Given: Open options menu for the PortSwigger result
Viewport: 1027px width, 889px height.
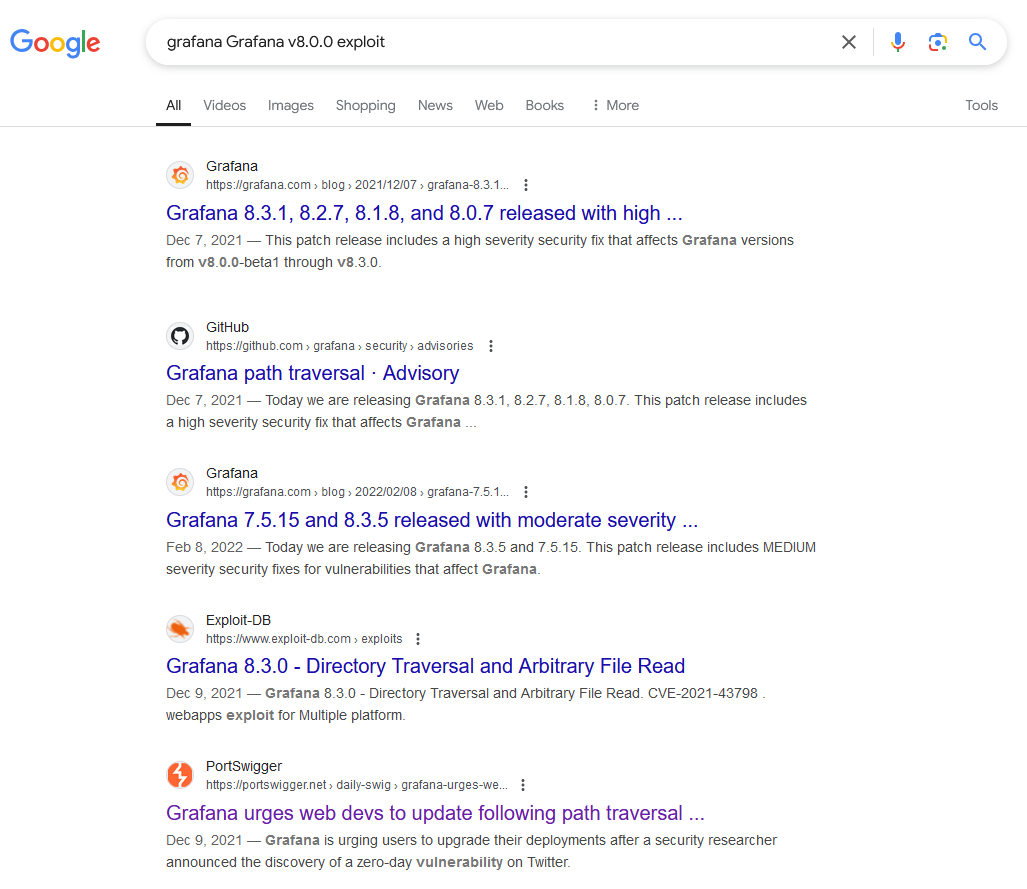Looking at the screenshot, I should (523, 785).
